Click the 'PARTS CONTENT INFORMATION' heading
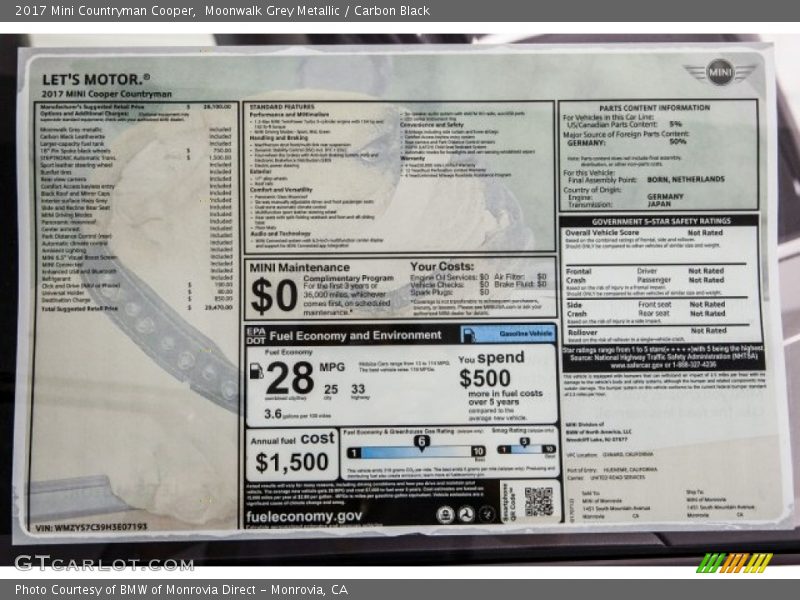The image size is (800, 600). pyautogui.click(x=655, y=108)
